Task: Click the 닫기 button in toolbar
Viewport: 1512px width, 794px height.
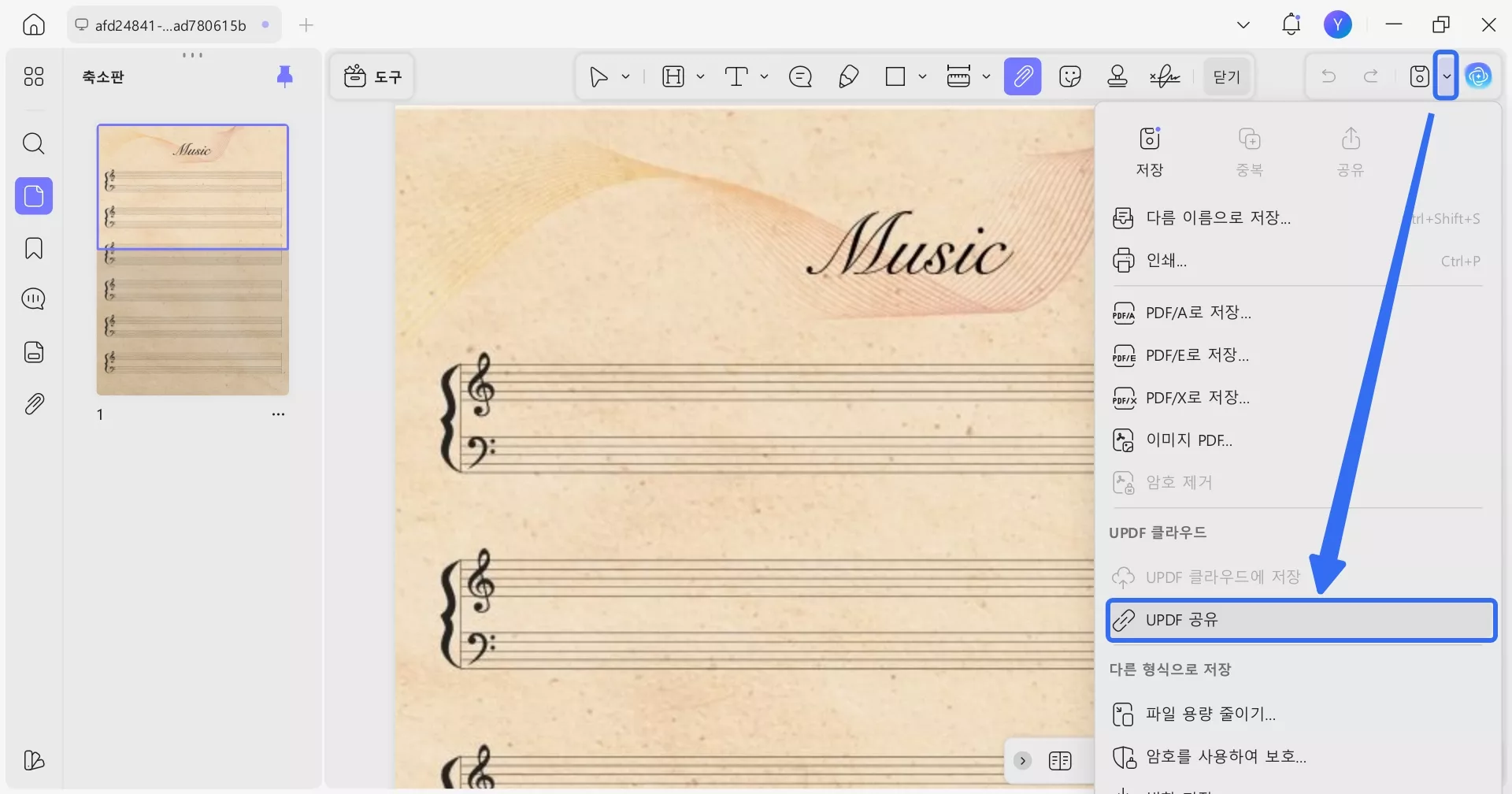Action: click(1226, 76)
